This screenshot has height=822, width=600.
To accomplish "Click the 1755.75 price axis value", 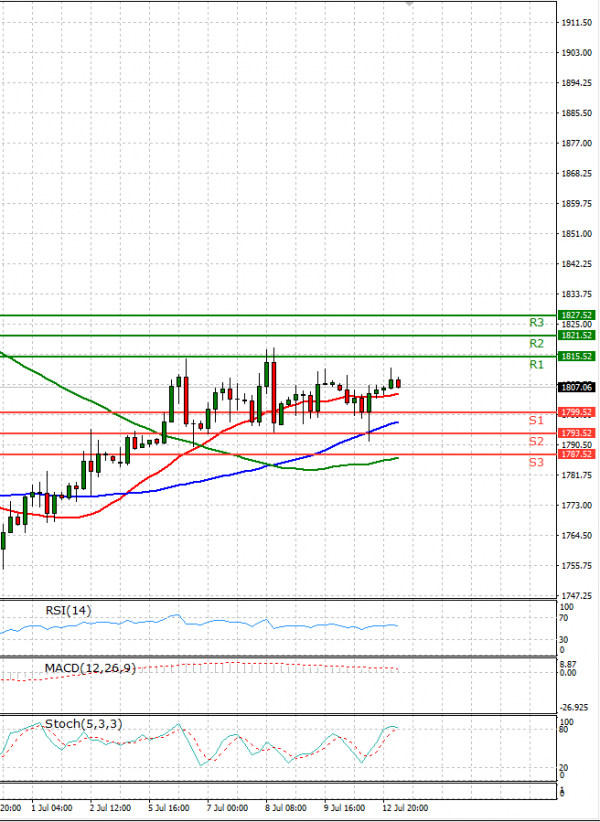I will (x=576, y=566).
